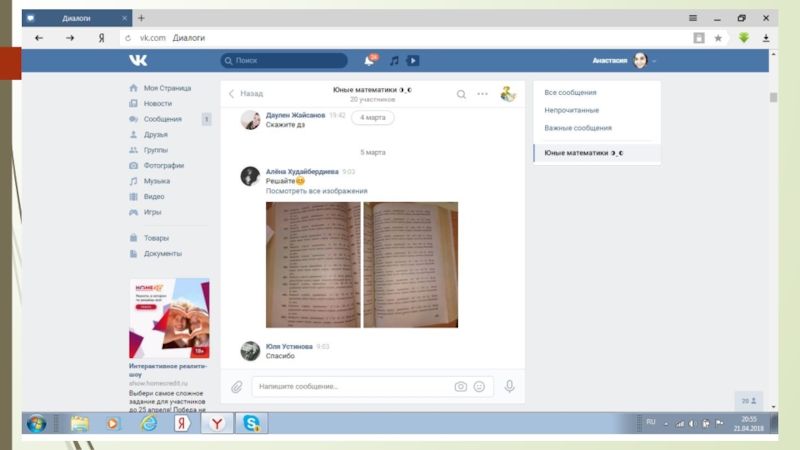
Task: Open the left book page photo
Action: (x=312, y=265)
